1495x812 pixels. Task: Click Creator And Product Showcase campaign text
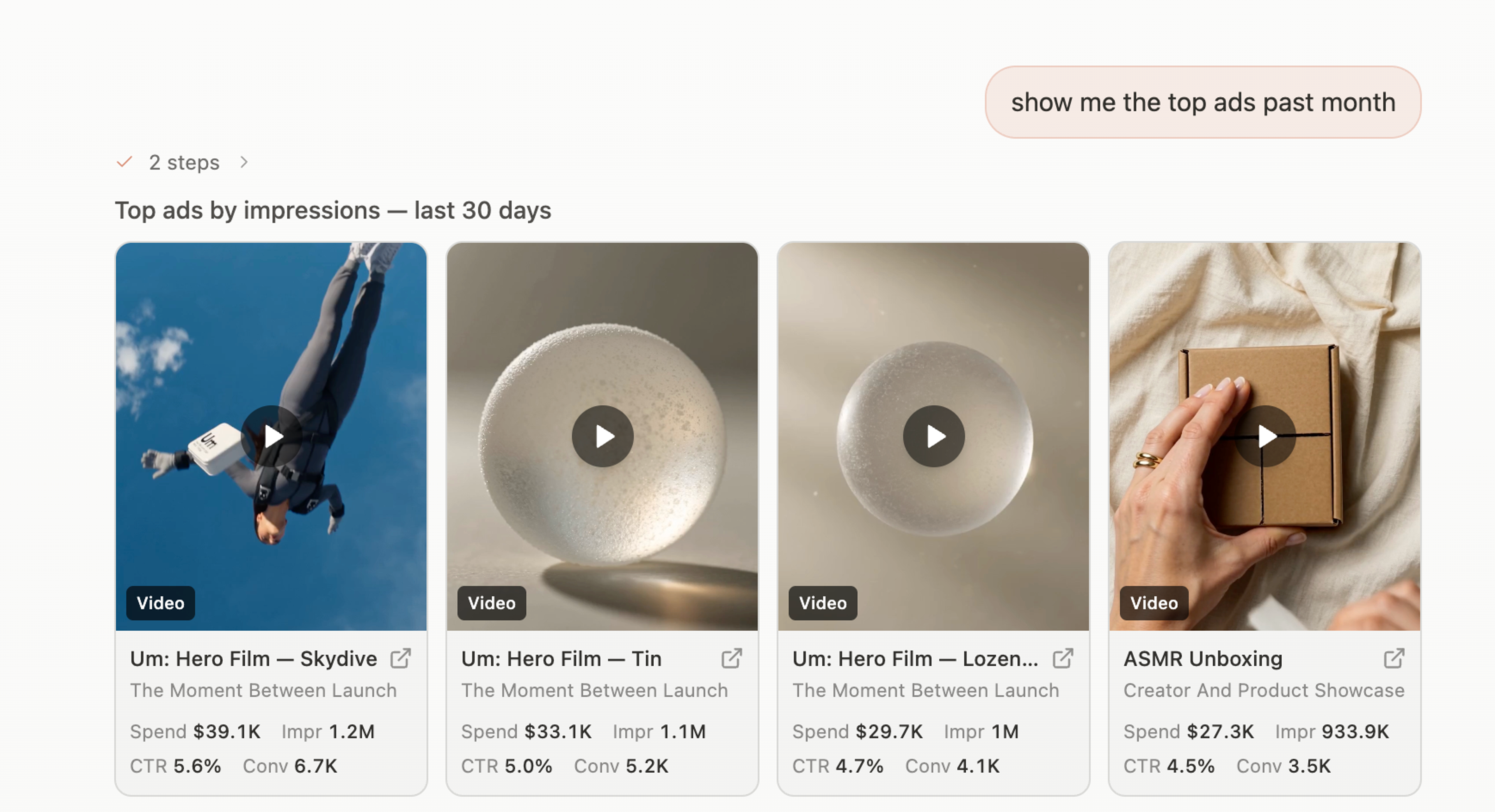(1264, 690)
